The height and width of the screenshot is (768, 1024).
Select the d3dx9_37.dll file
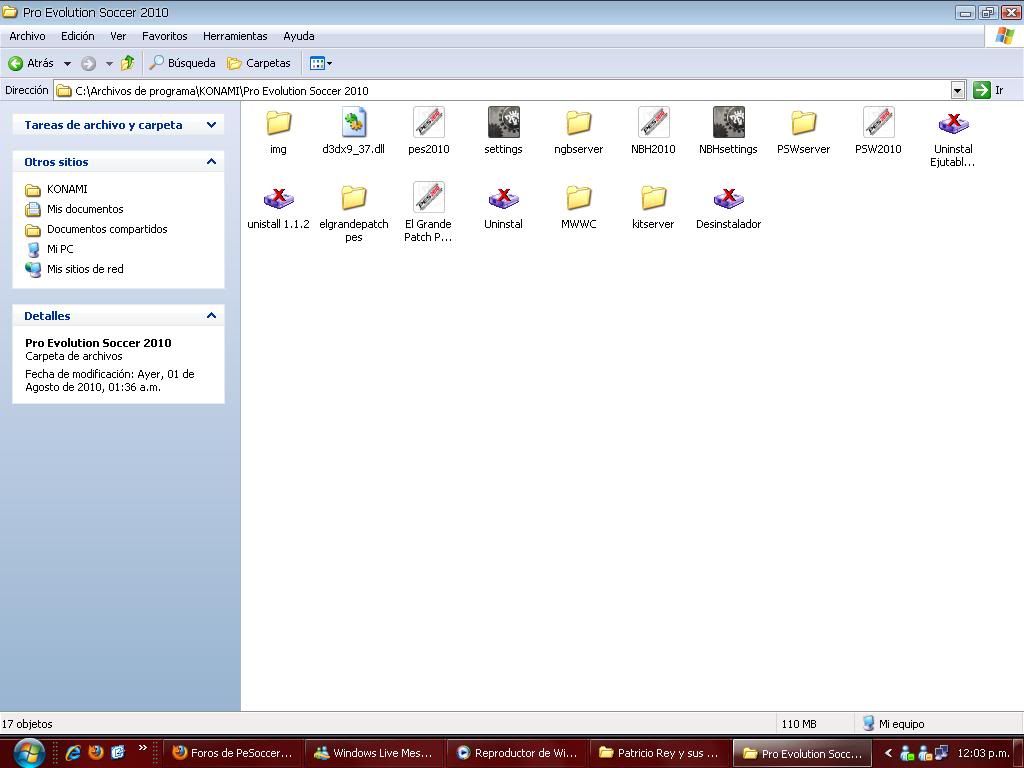(x=353, y=123)
